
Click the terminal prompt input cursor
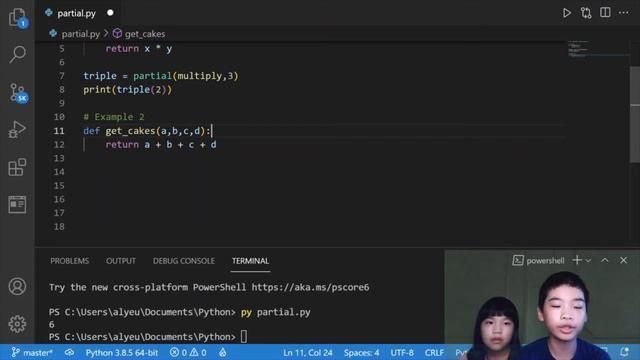pos(244,337)
